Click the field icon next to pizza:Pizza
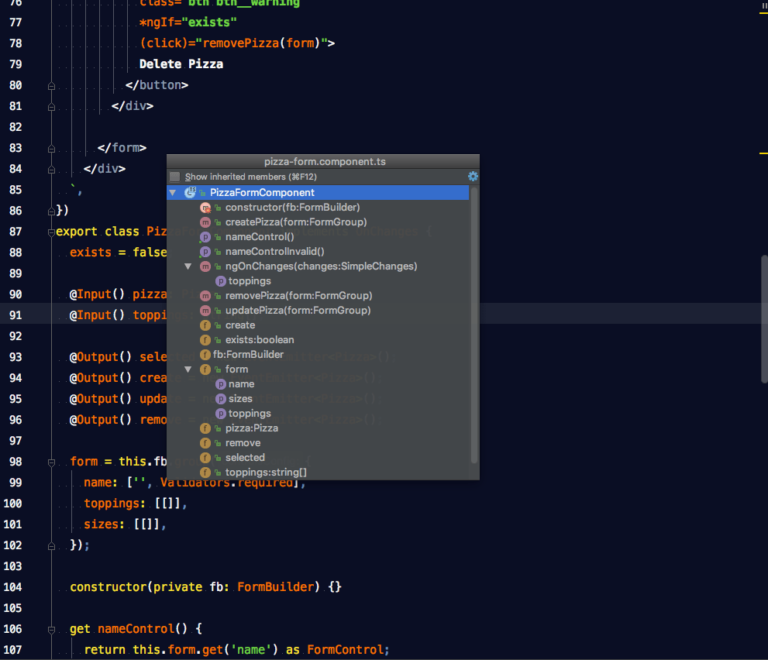The image size is (768, 660). click(x=205, y=428)
